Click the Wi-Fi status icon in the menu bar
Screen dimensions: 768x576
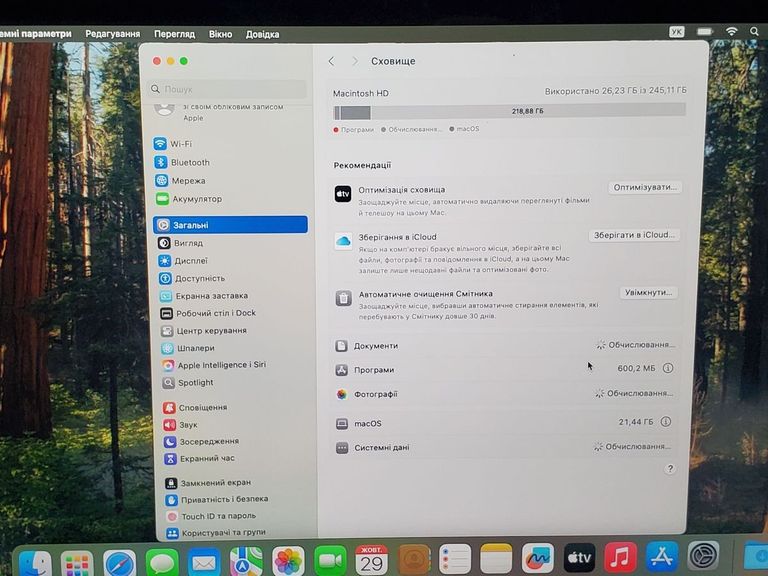click(x=731, y=31)
